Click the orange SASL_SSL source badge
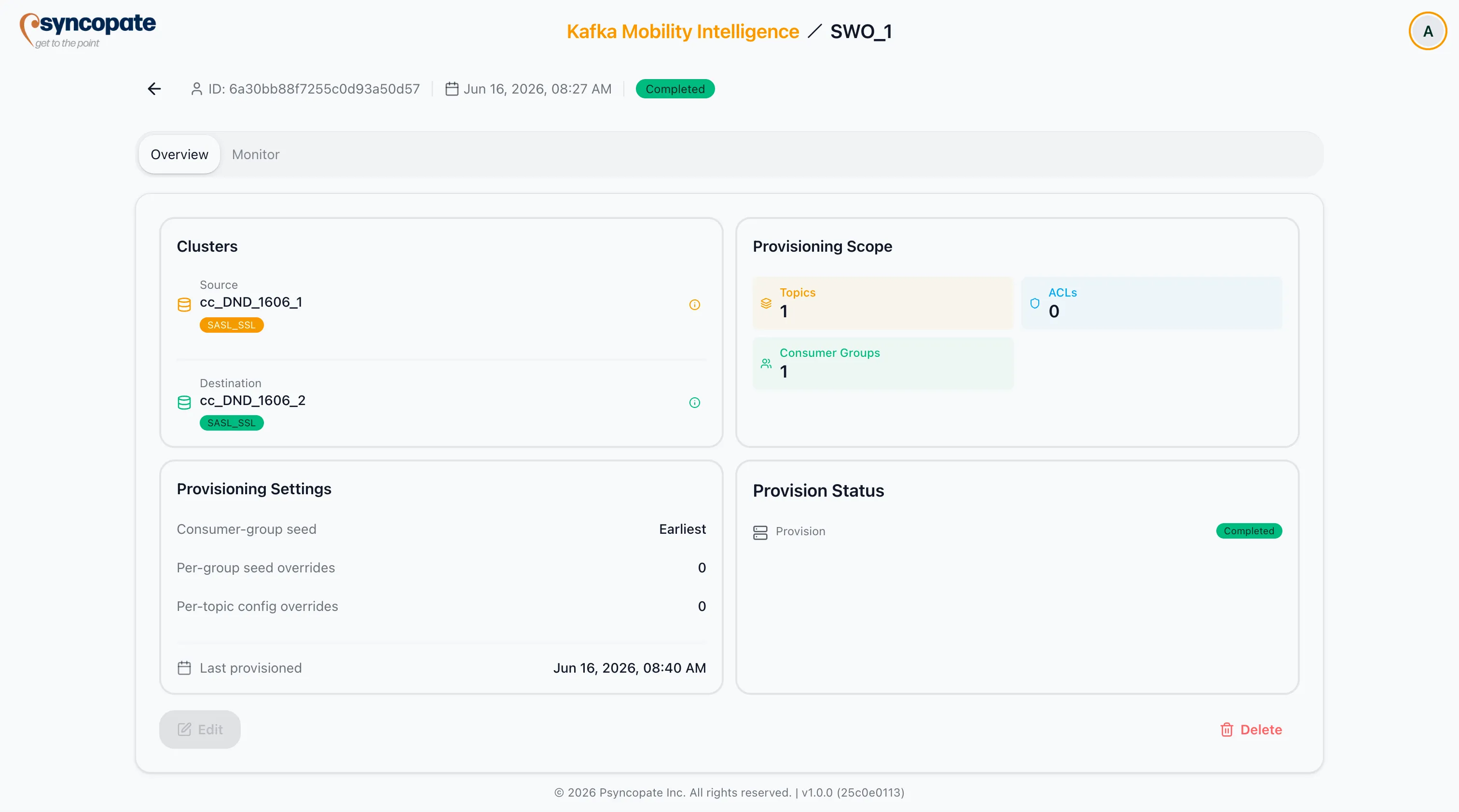The height and width of the screenshot is (812, 1459). (231, 325)
